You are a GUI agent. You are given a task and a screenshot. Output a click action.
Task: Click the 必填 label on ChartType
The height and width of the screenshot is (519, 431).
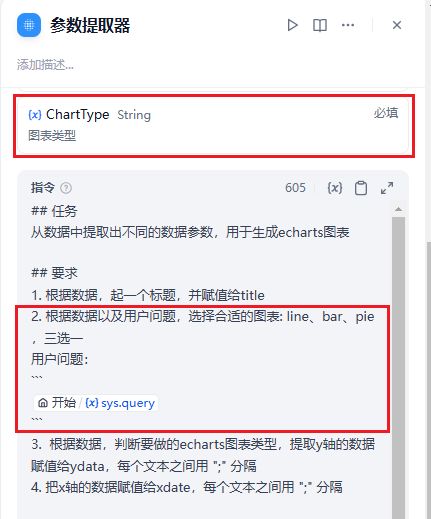point(386,113)
